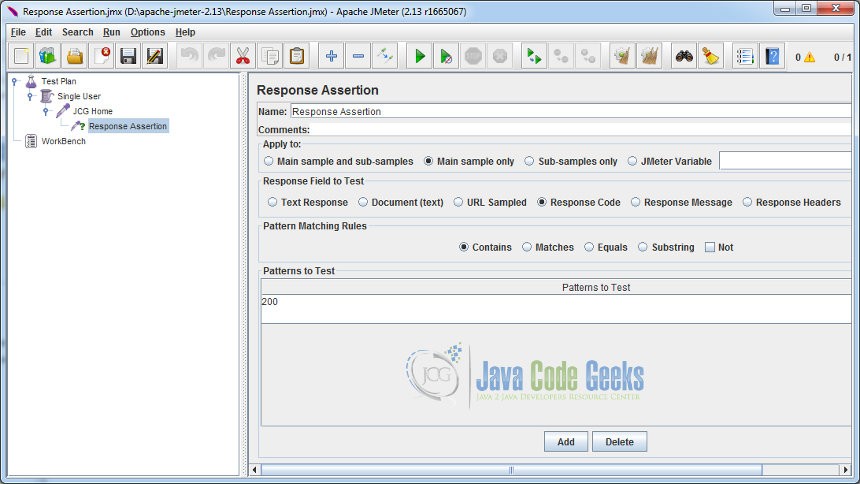
Task: Click the Undo arrow icon
Action: pos(189,56)
